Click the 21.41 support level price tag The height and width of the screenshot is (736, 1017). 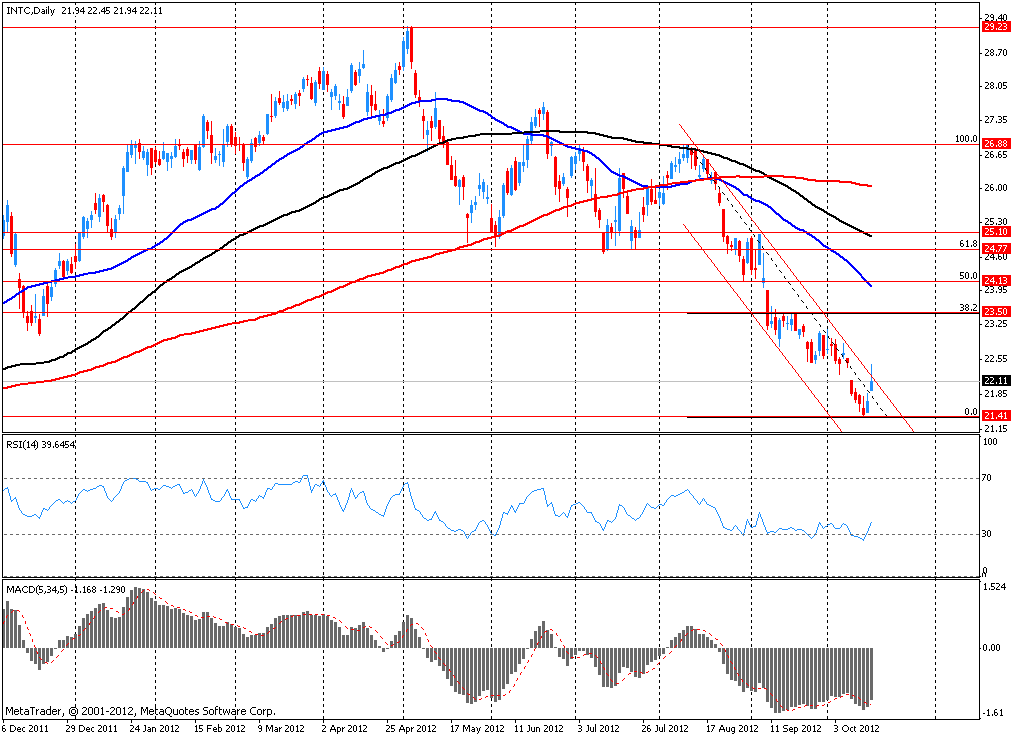(x=995, y=415)
